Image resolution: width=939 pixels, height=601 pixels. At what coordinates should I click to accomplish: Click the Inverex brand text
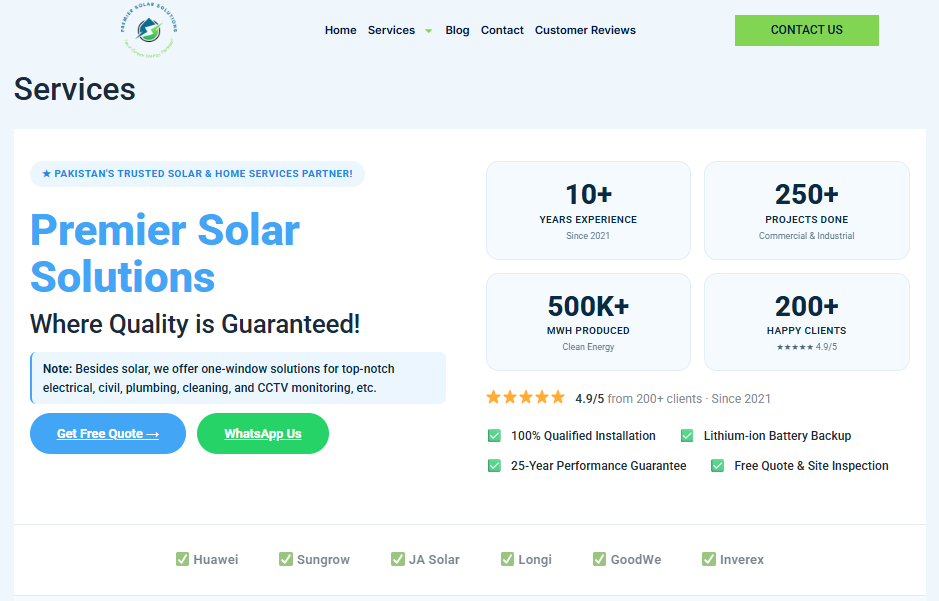point(742,560)
